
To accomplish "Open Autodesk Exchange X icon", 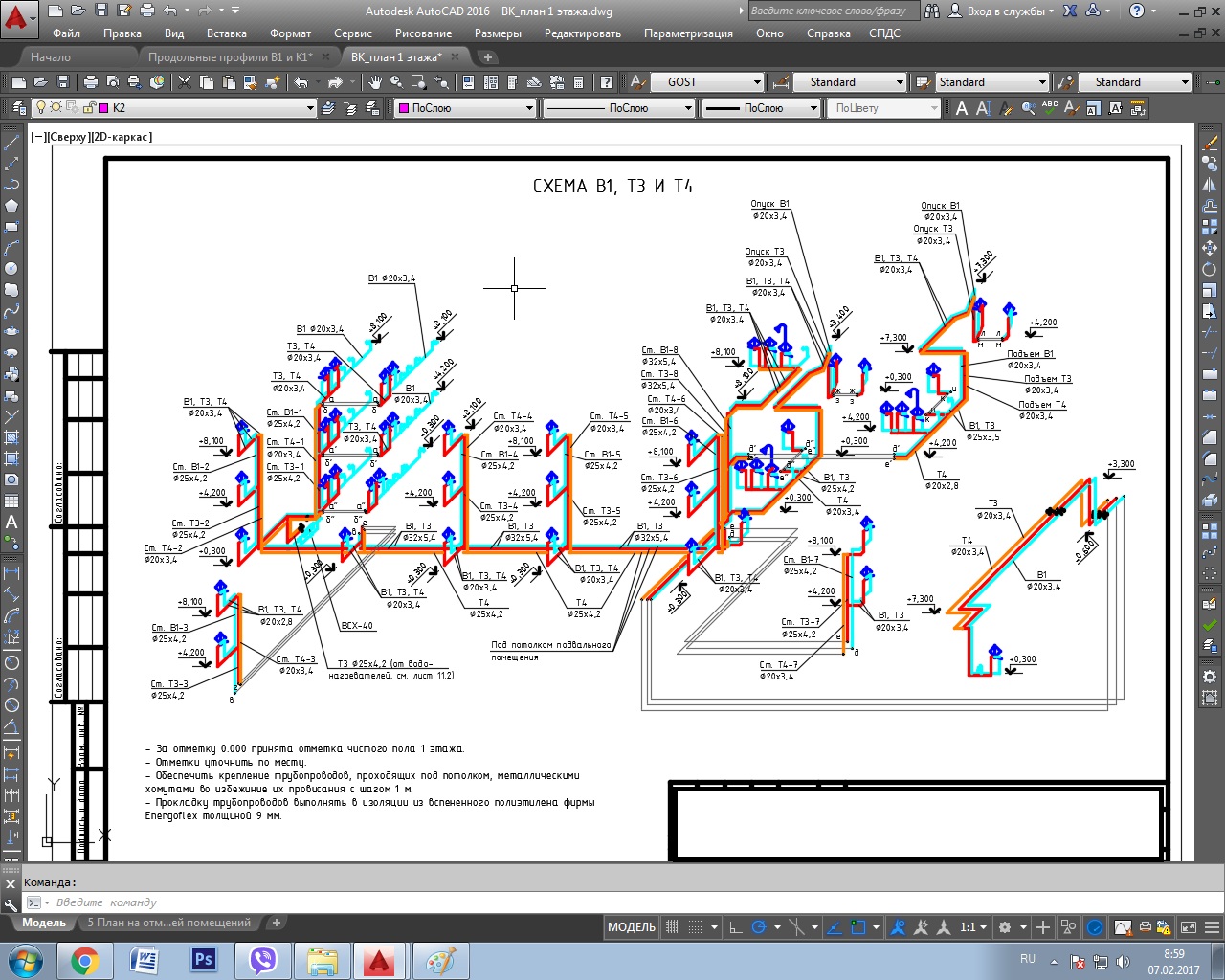I will pos(1070,11).
